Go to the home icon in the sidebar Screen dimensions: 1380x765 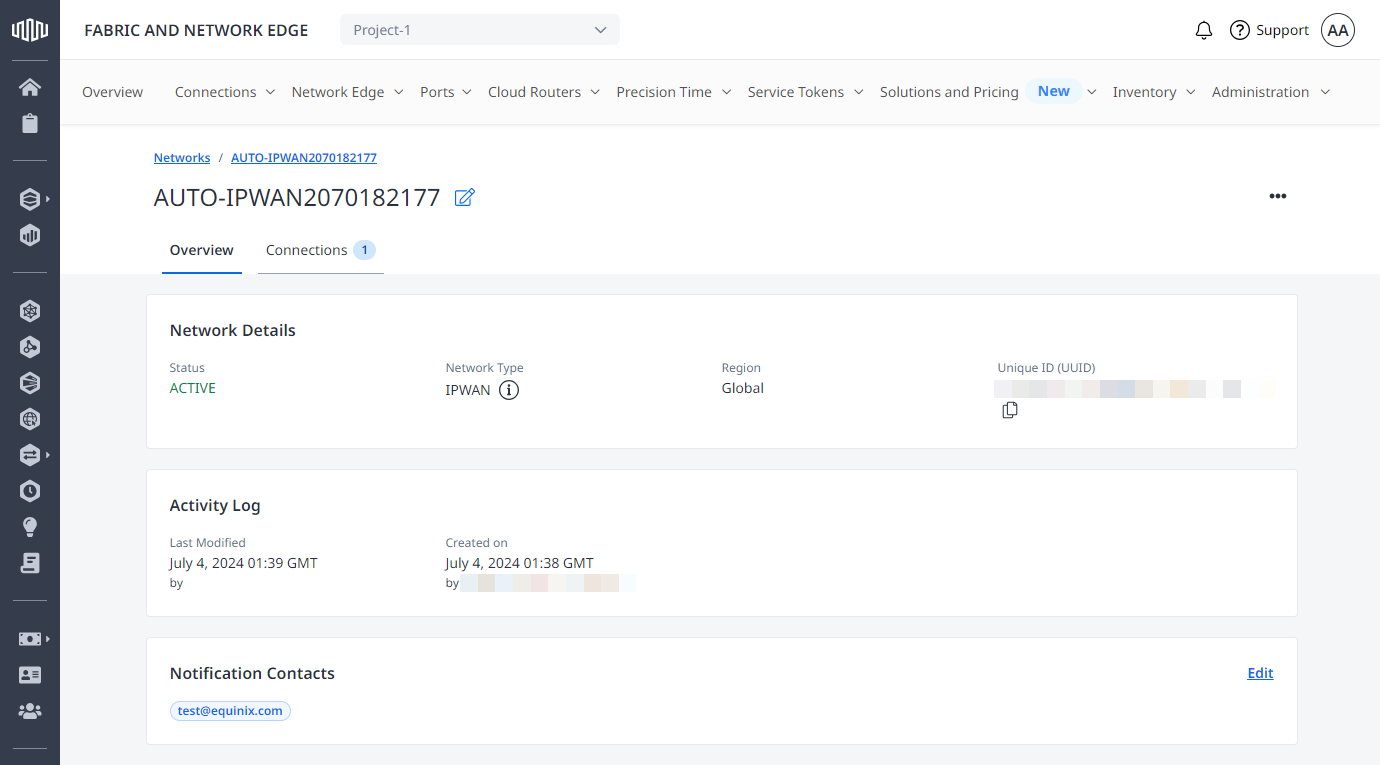click(30, 87)
